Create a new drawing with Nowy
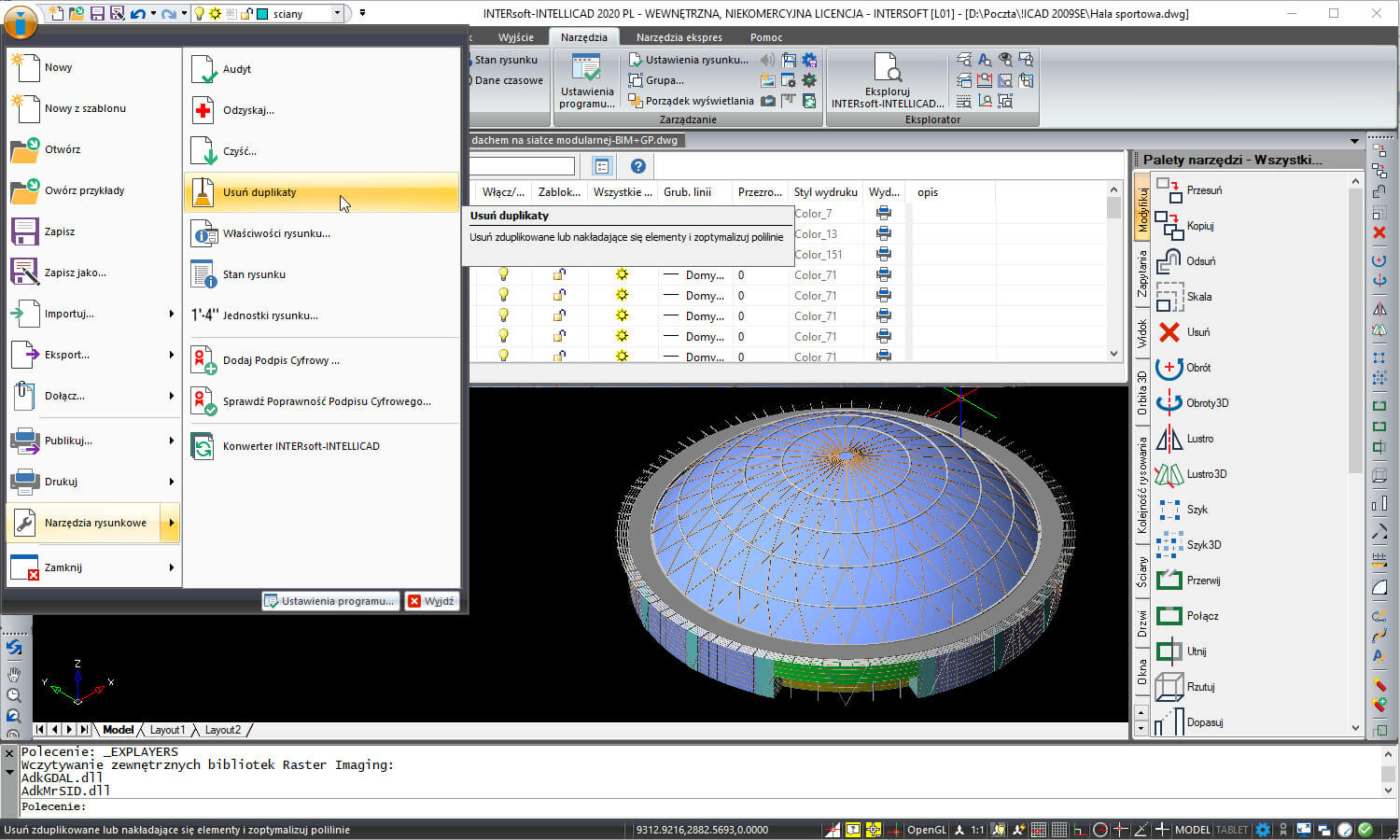The image size is (1400, 840). click(93, 67)
